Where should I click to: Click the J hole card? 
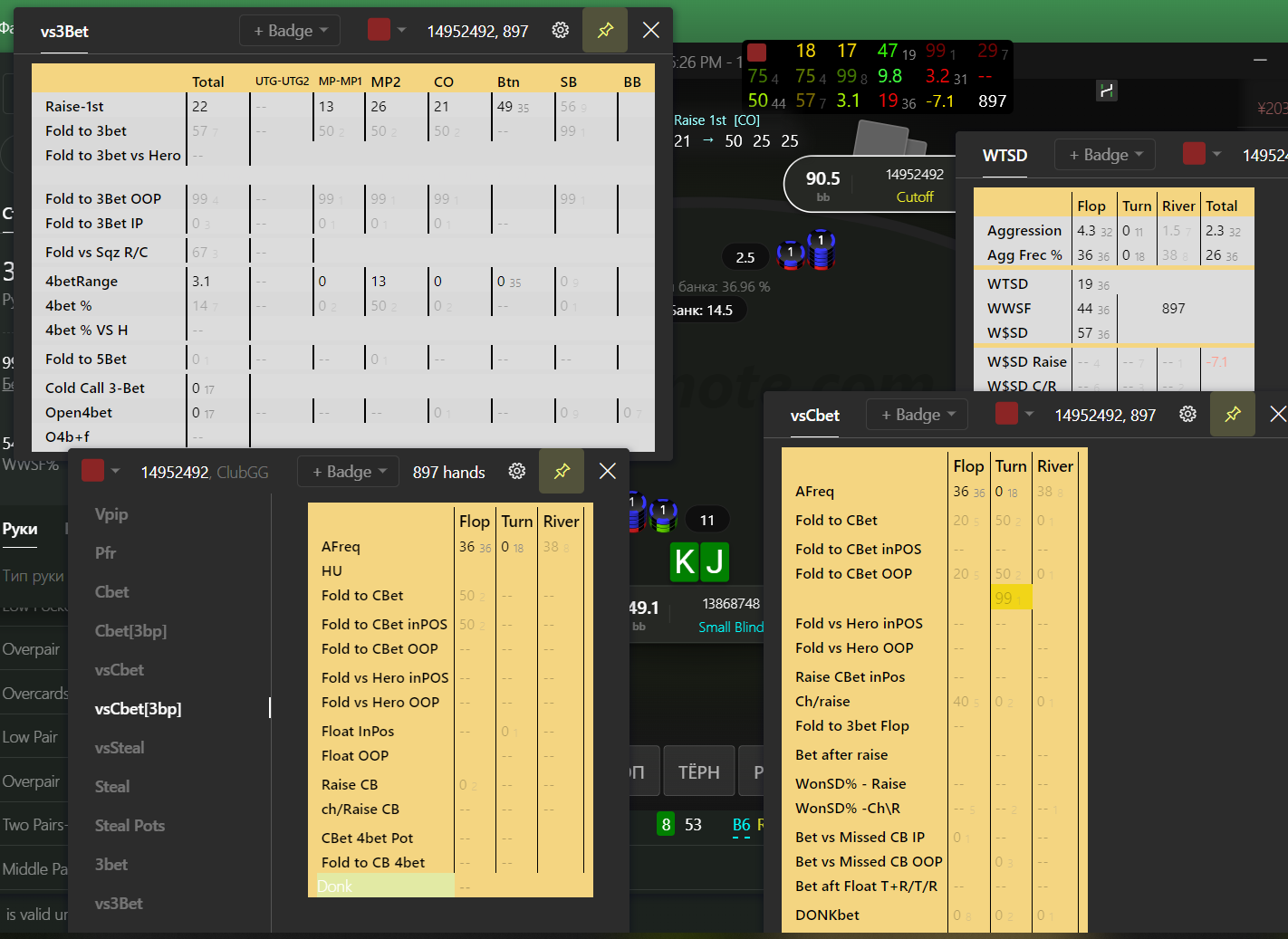point(715,562)
